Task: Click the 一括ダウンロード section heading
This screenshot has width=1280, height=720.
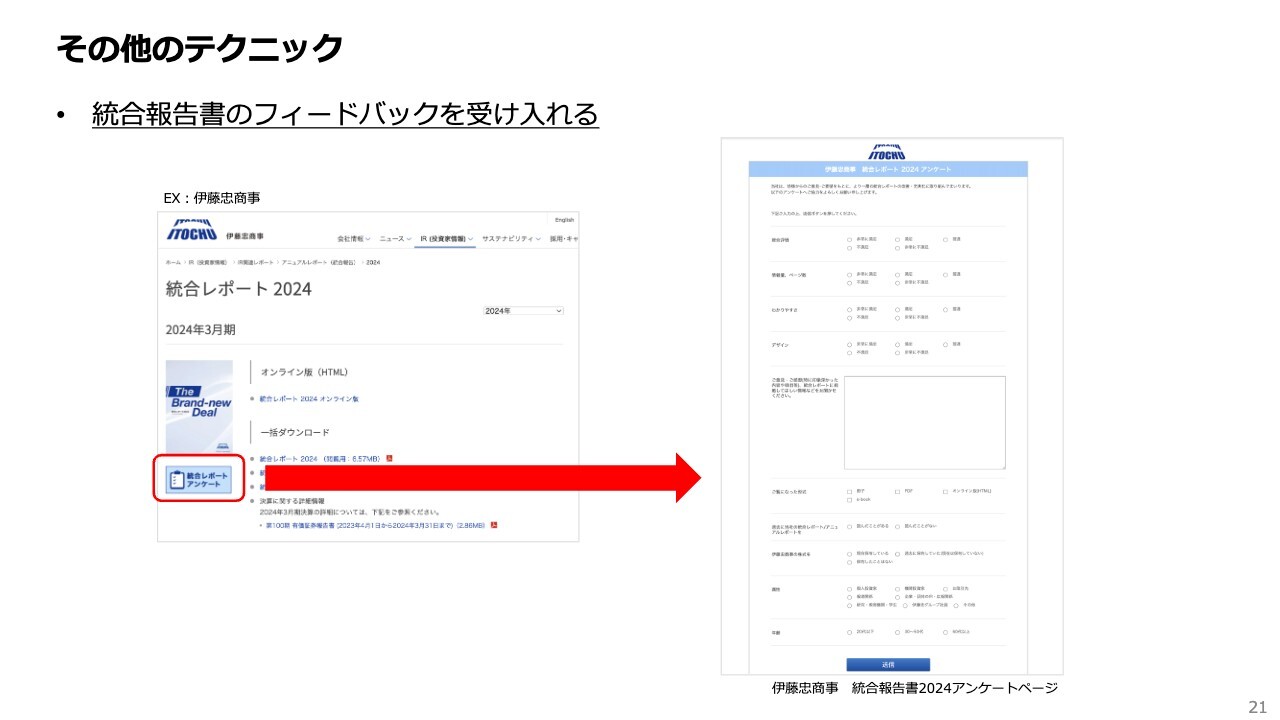Action: point(295,432)
